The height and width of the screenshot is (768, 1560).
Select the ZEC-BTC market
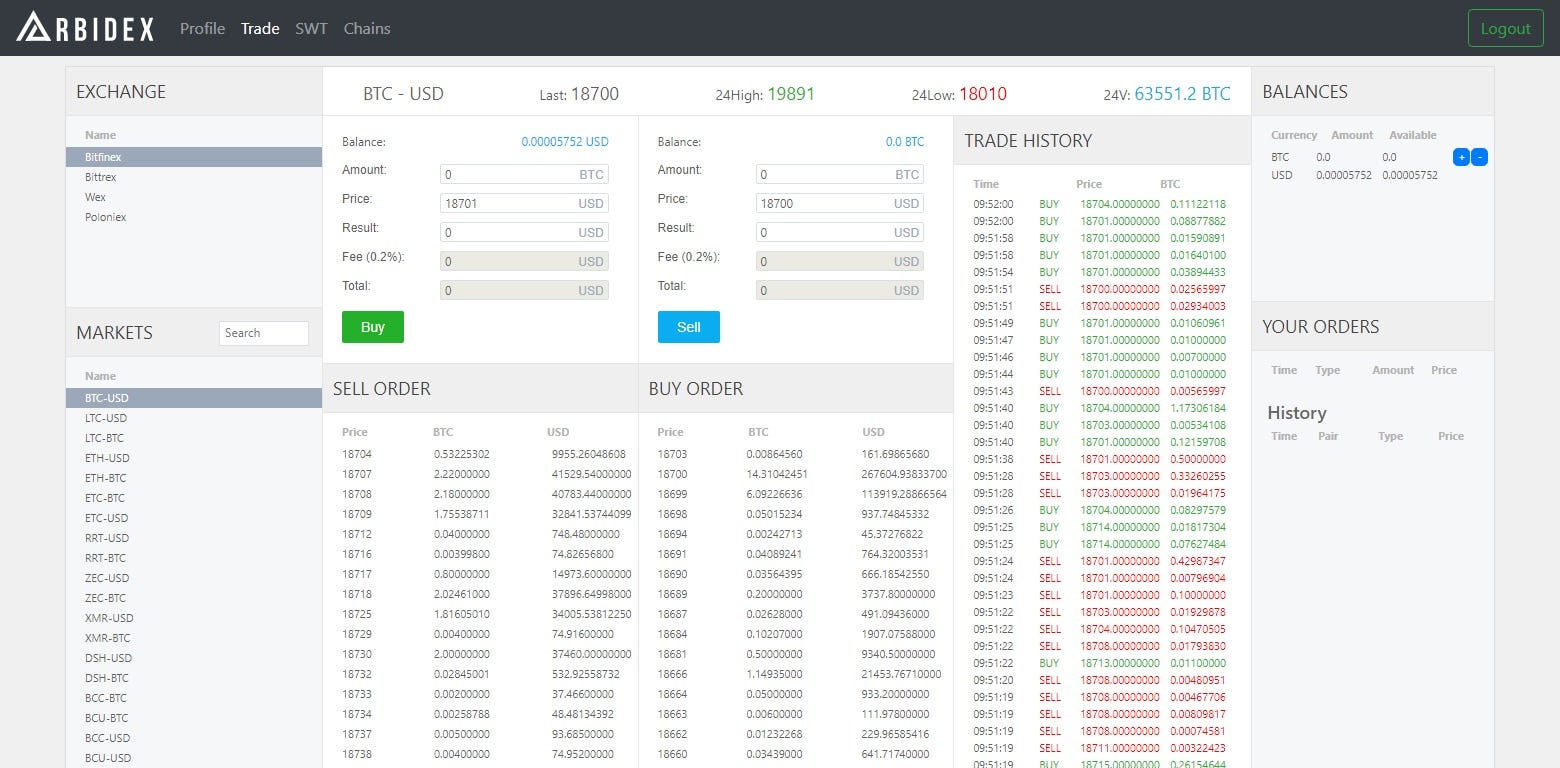pos(194,598)
